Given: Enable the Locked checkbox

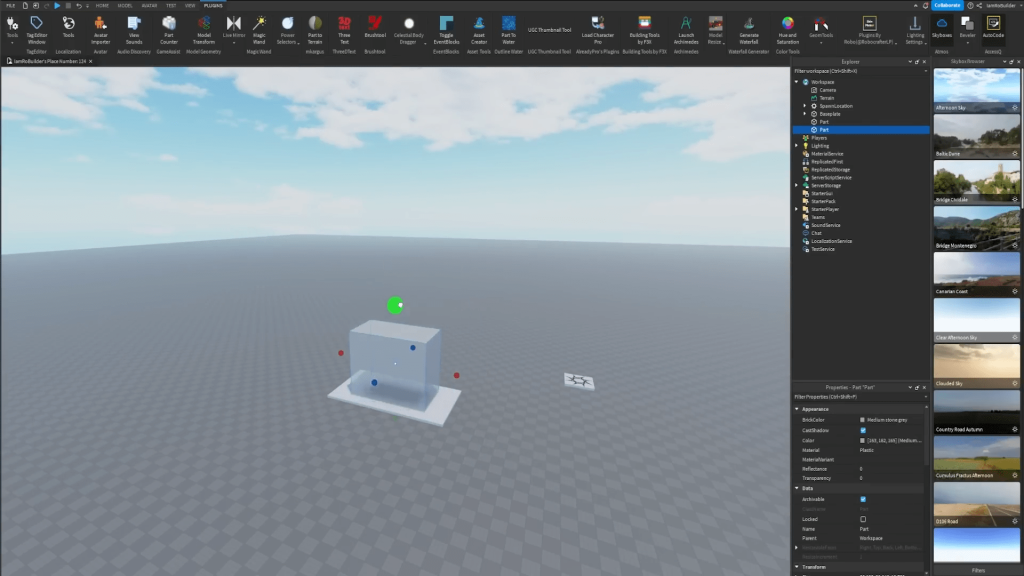Looking at the screenshot, I should click(863, 519).
